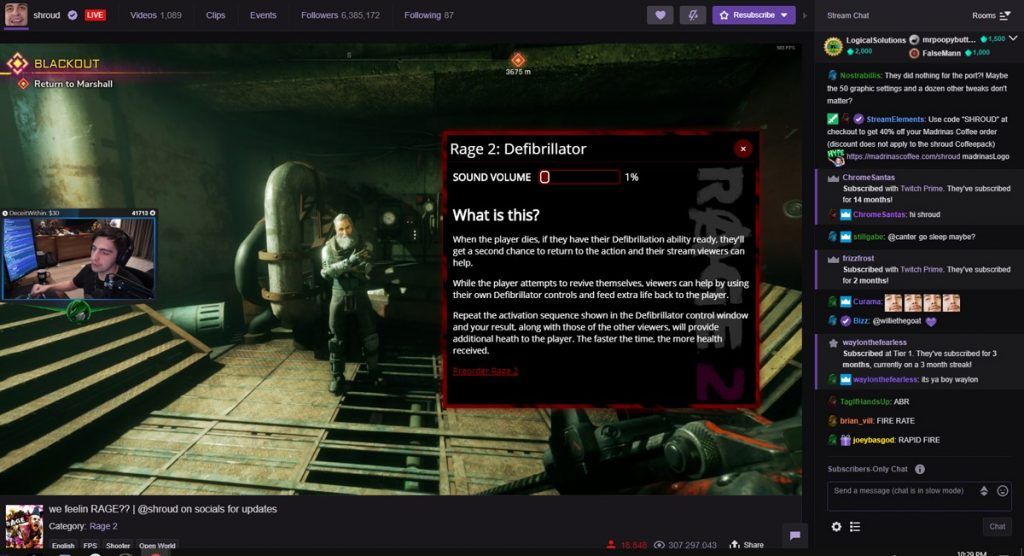Click the red LIVE badge
Screen dimensions: 1024x556
click(95, 15)
